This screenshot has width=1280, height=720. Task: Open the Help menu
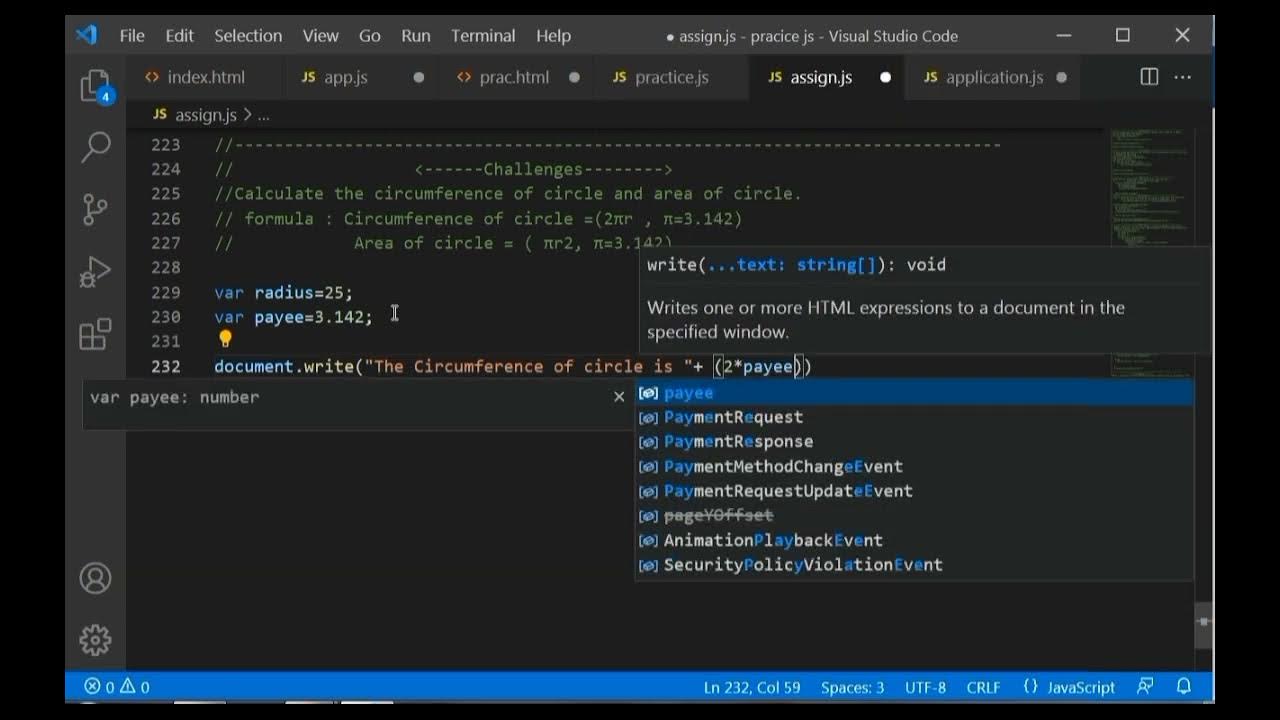[553, 35]
